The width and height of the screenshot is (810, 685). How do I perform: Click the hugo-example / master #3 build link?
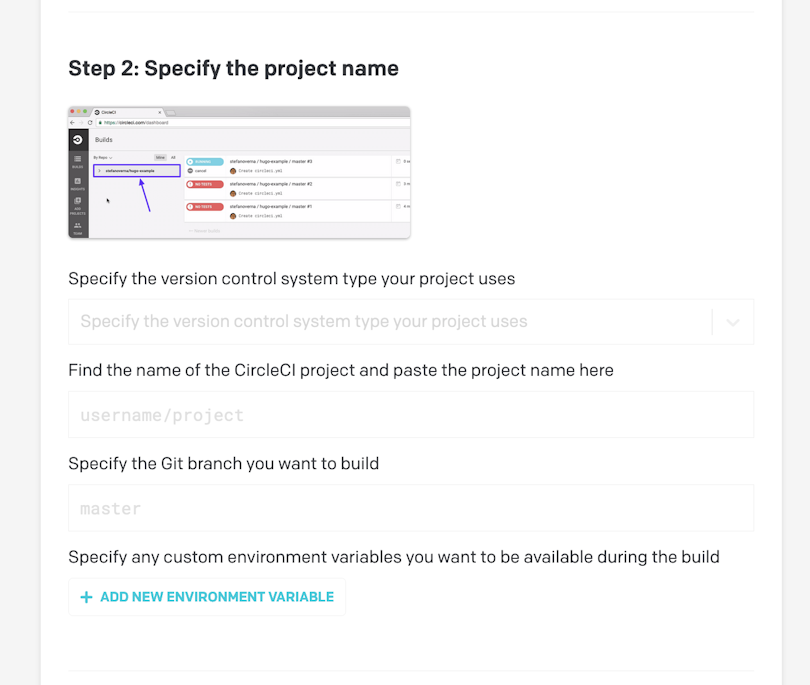pos(271,161)
